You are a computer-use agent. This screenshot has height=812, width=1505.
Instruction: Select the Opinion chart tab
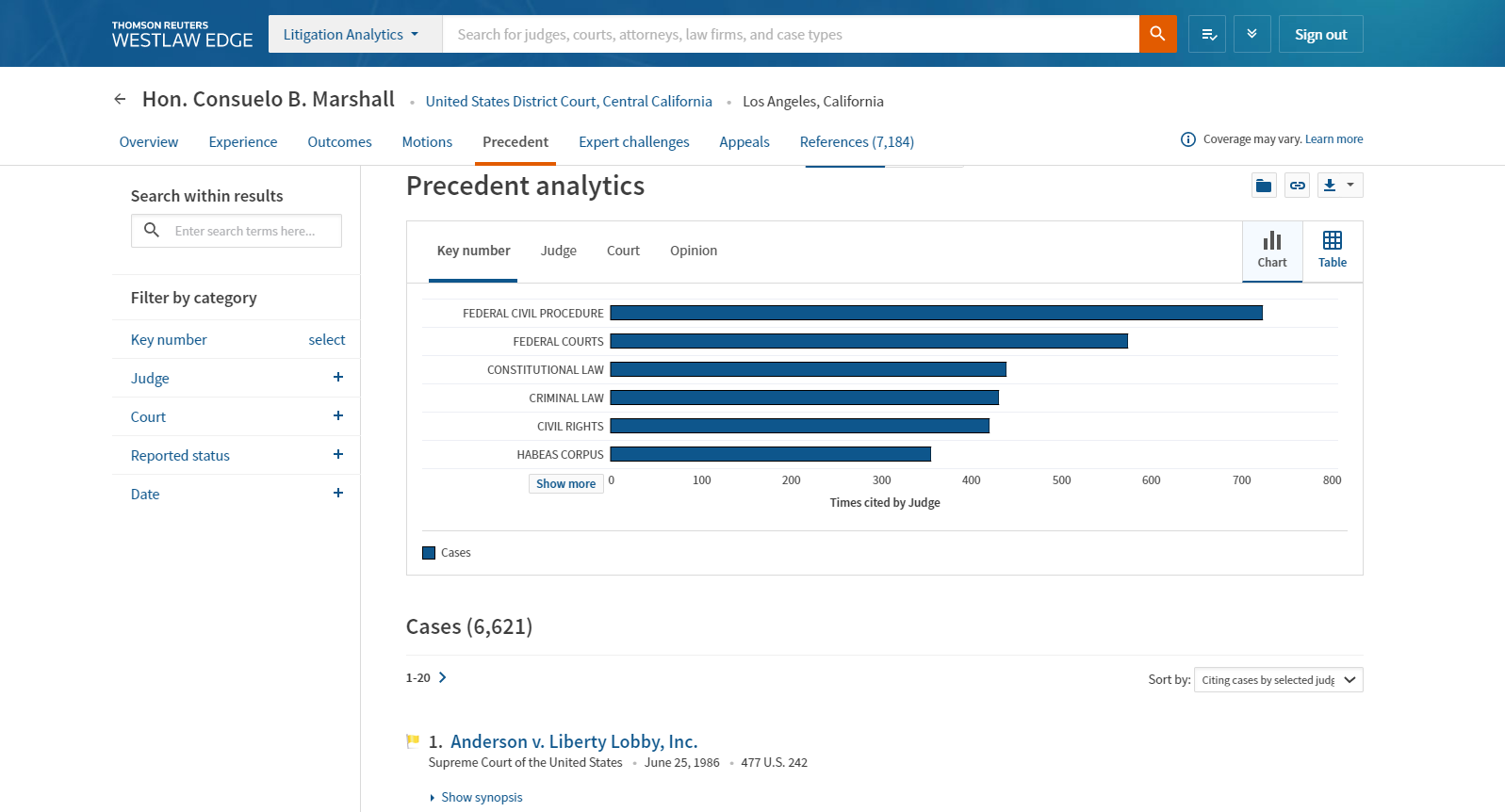pyautogui.click(x=693, y=251)
